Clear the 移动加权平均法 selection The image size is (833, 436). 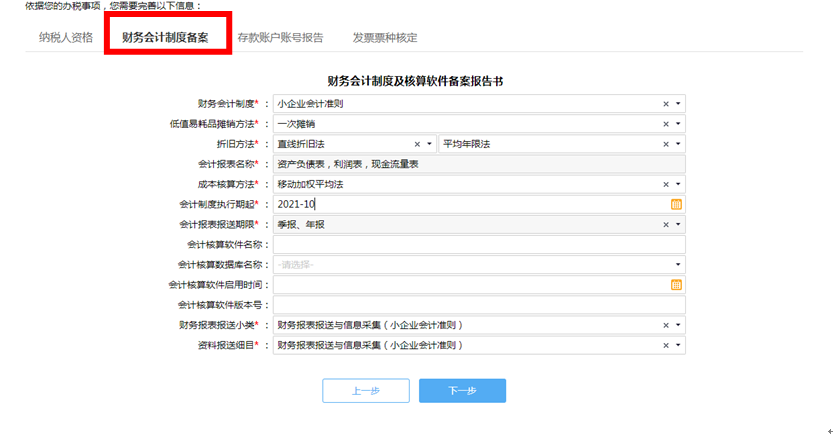pos(666,185)
